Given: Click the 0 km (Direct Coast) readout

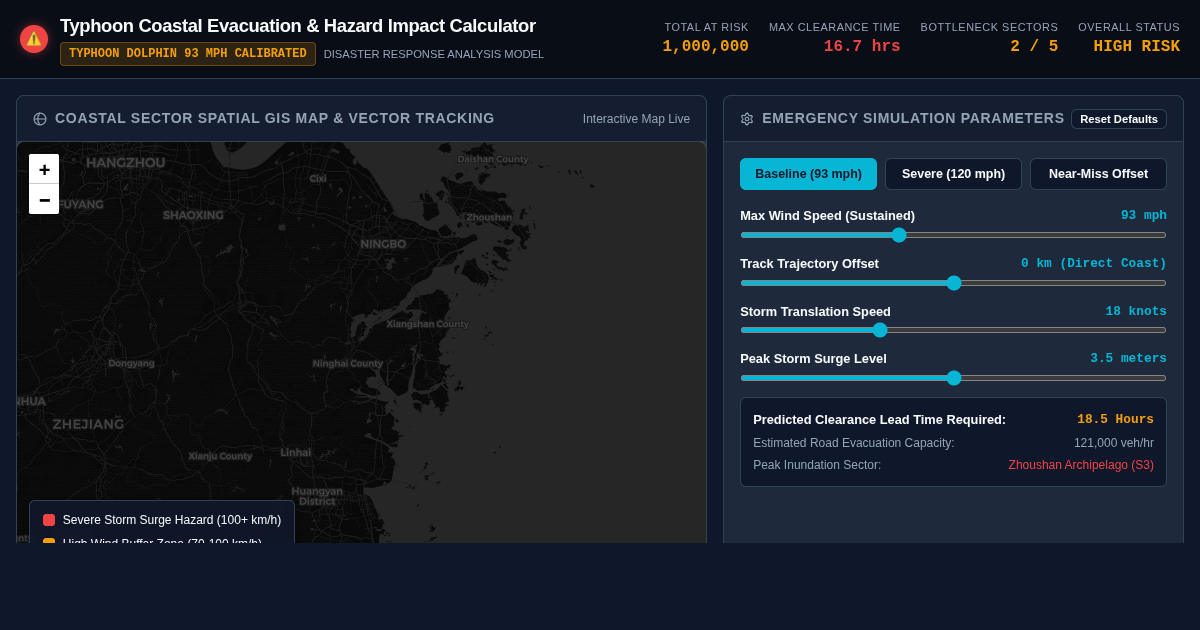Looking at the screenshot, I should click(1093, 263).
